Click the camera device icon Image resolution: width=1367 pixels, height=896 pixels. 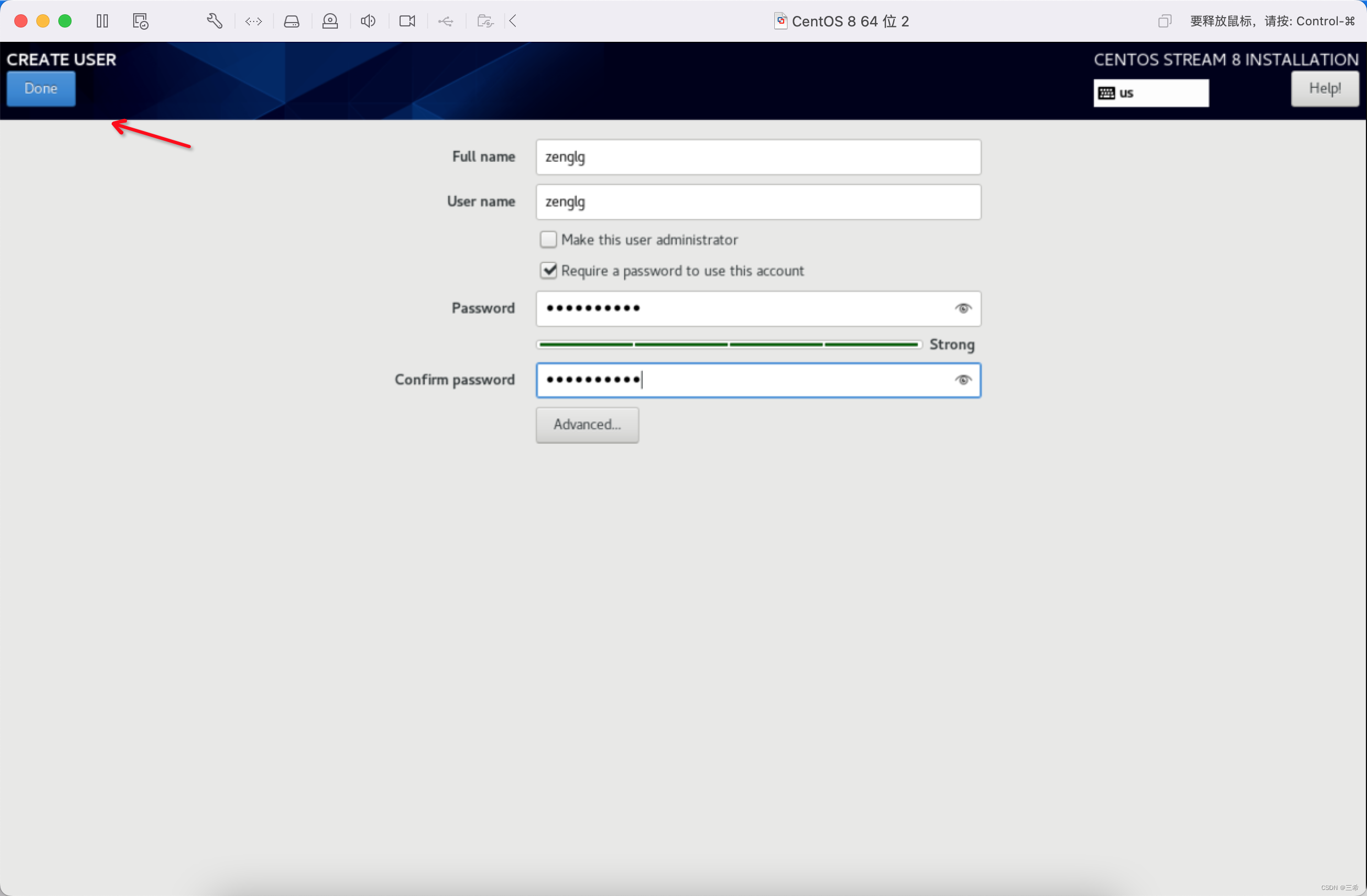pyautogui.click(x=407, y=21)
